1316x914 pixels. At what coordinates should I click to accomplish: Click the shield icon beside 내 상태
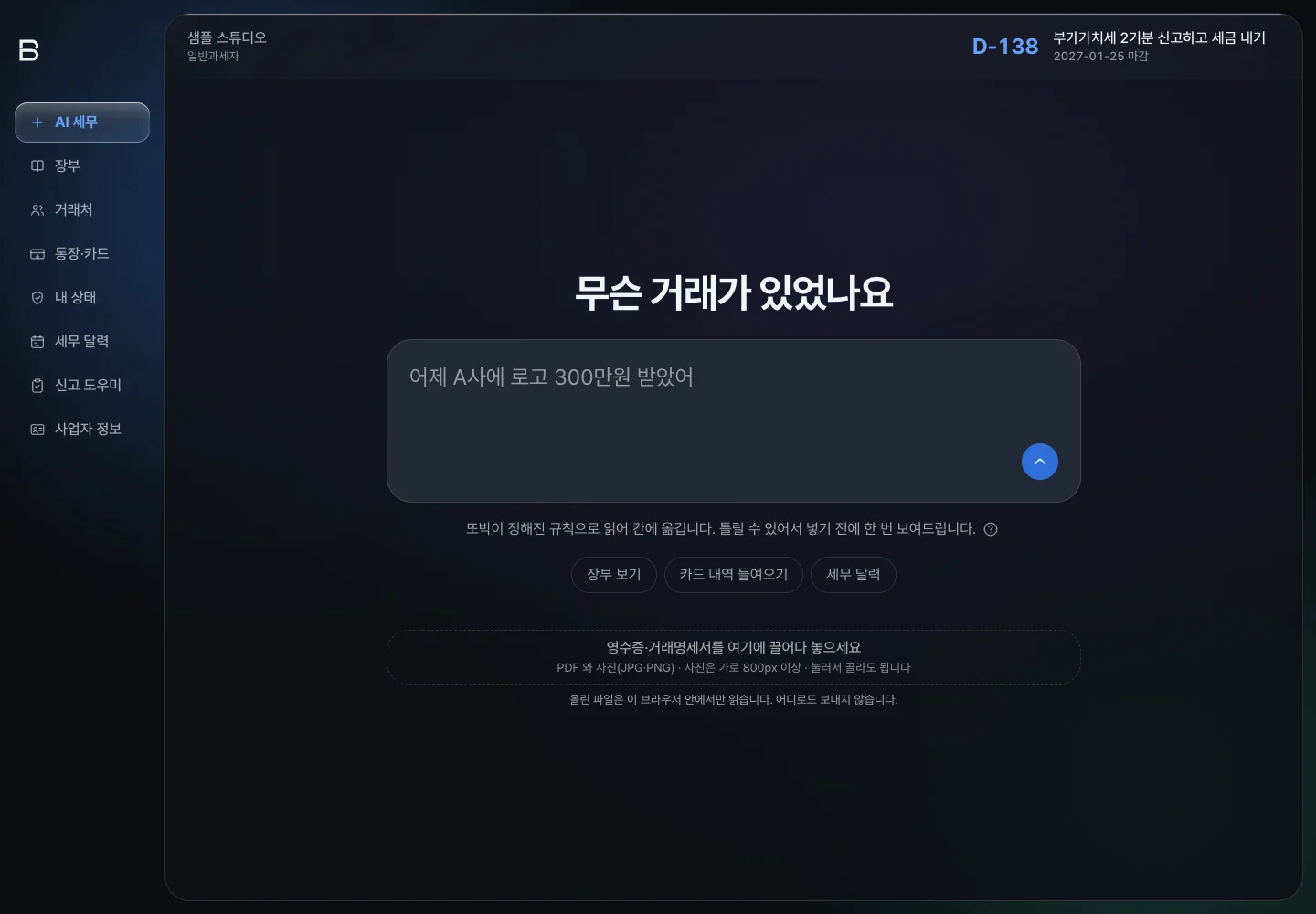(x=37, y=298)
